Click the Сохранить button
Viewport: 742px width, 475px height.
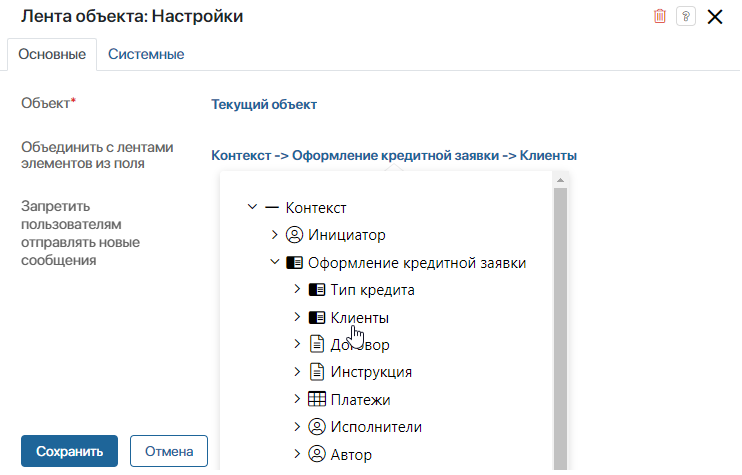[x=69, y=451]
